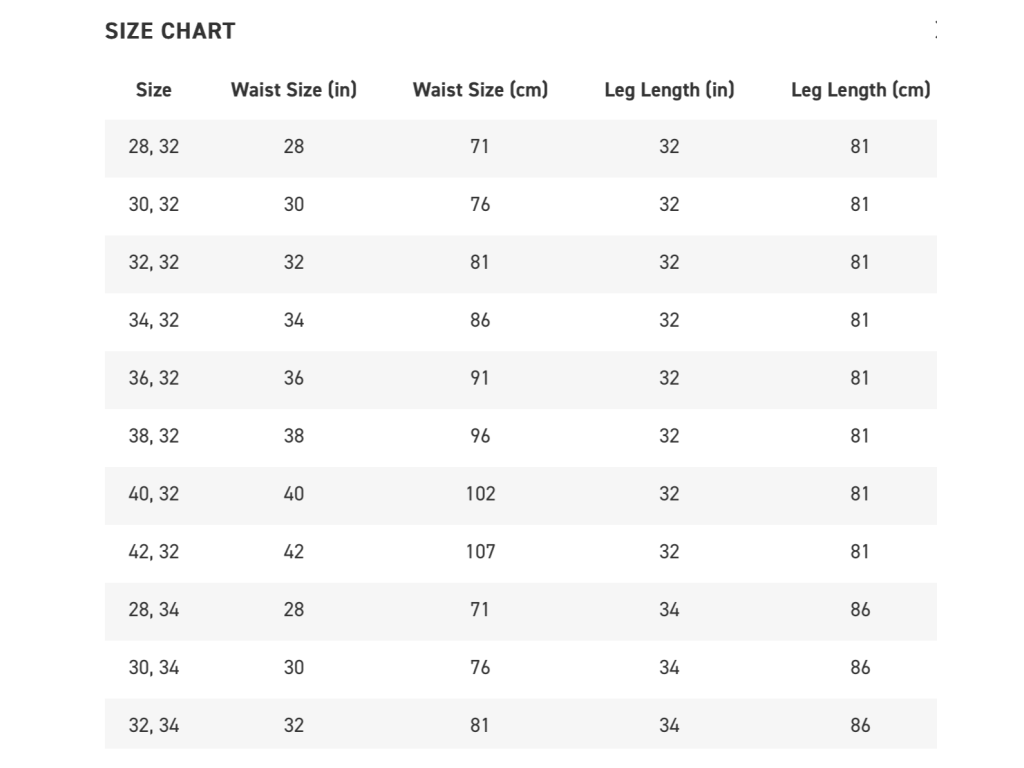Select the "32, 32" size cell
This screenshot has width=1024, height=768.
[x=154, y=263]
